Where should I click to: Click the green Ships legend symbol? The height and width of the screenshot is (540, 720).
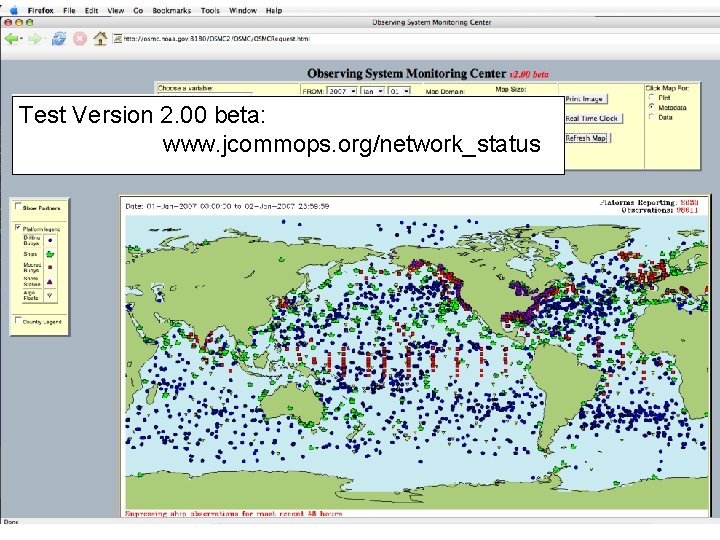(x=50, y=254)
